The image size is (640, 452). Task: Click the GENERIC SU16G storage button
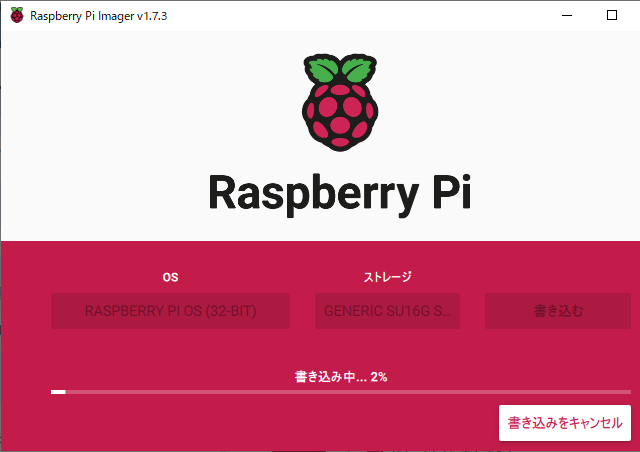tap(387, 311)
